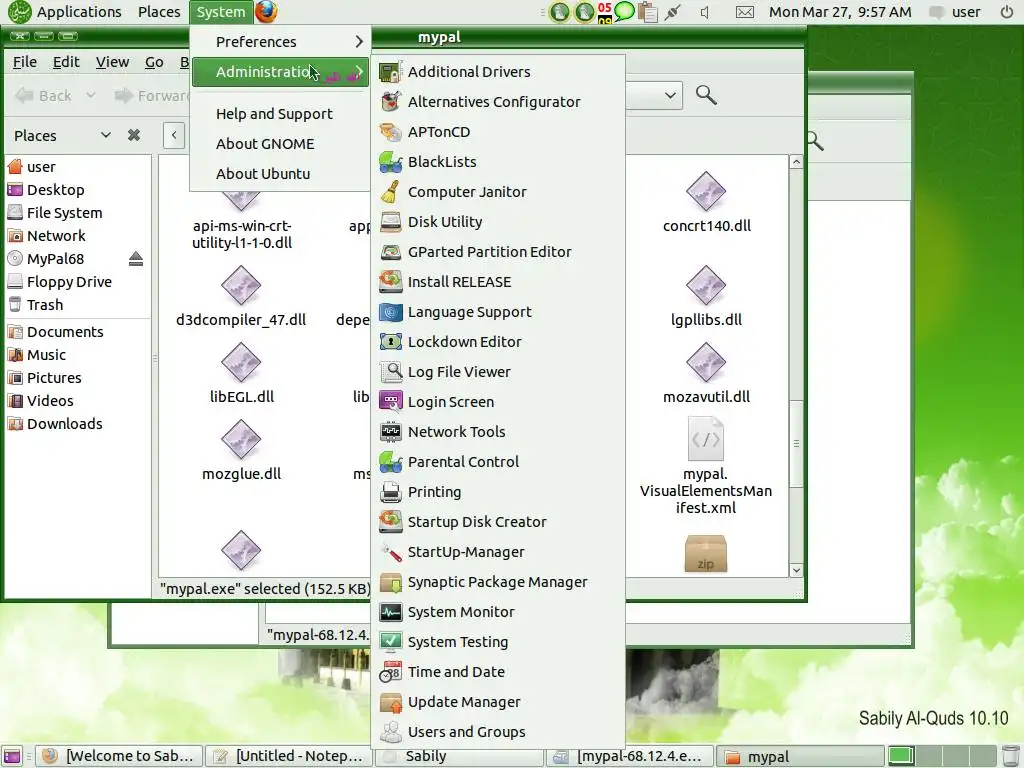
Task: Switch to Sabily taskbar window
Action: tap(458, 756)
